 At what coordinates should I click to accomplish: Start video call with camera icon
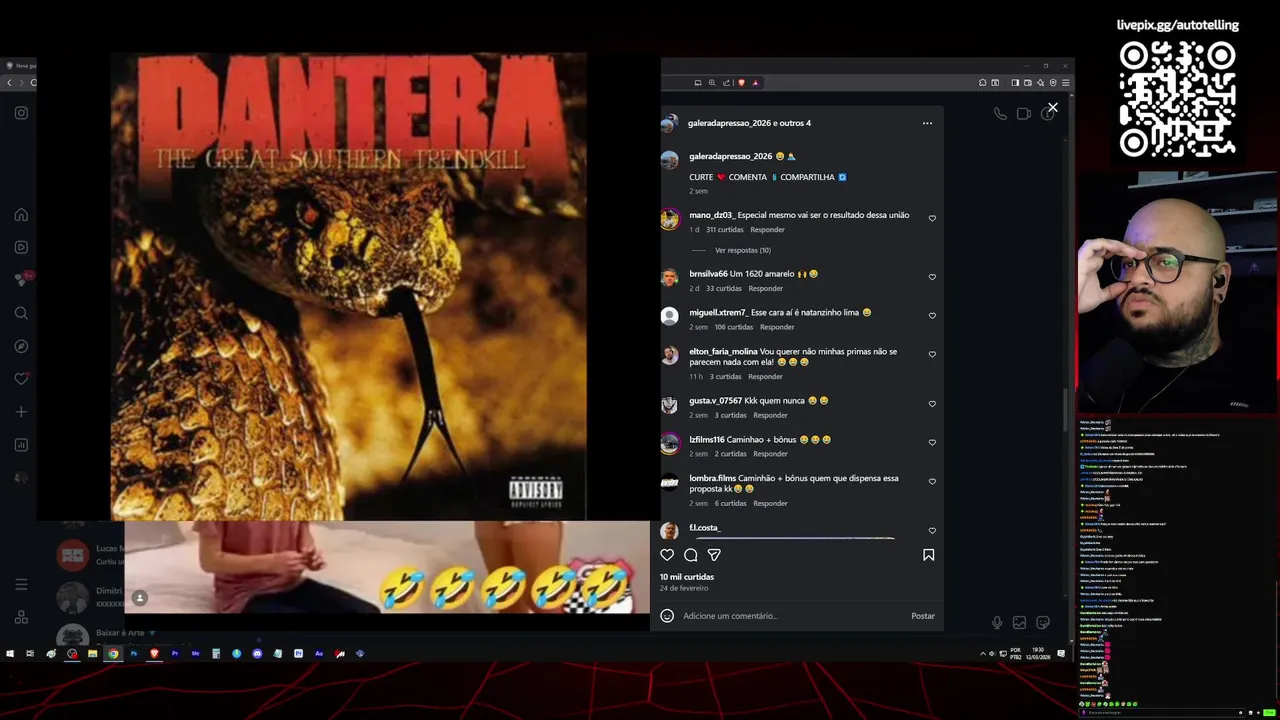[1024, 114]
